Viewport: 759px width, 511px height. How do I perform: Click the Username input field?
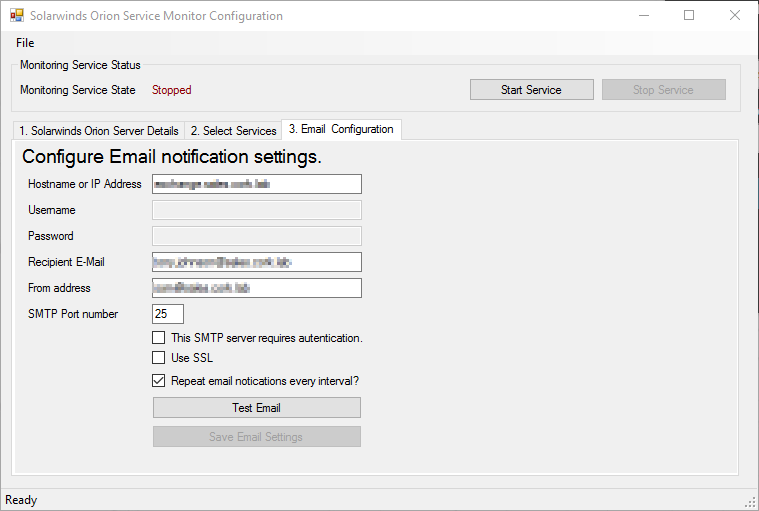pos(257,210)
